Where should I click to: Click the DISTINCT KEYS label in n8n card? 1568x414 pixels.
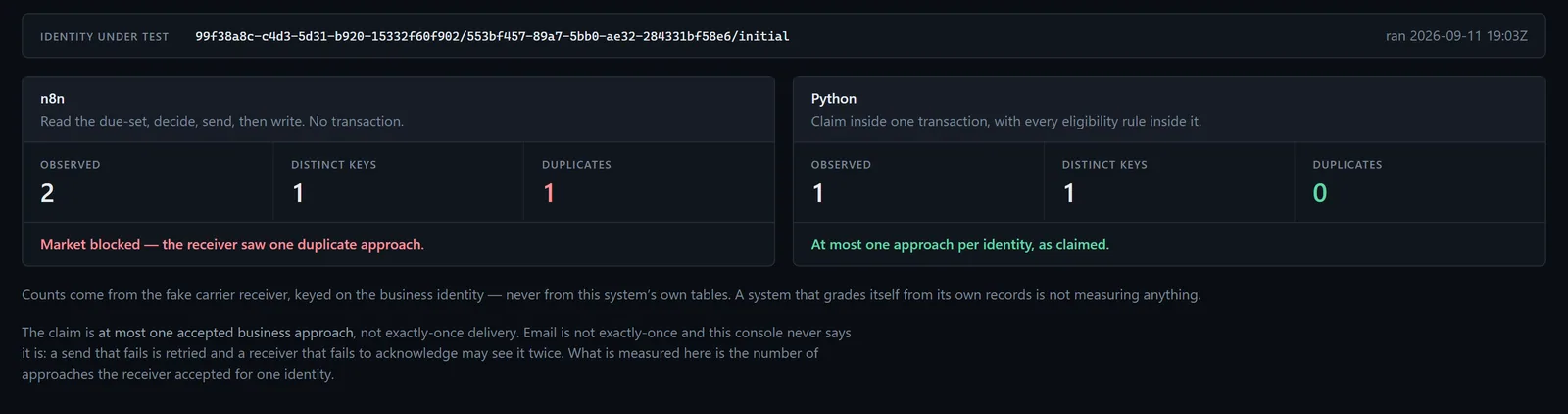coord(334,165)
